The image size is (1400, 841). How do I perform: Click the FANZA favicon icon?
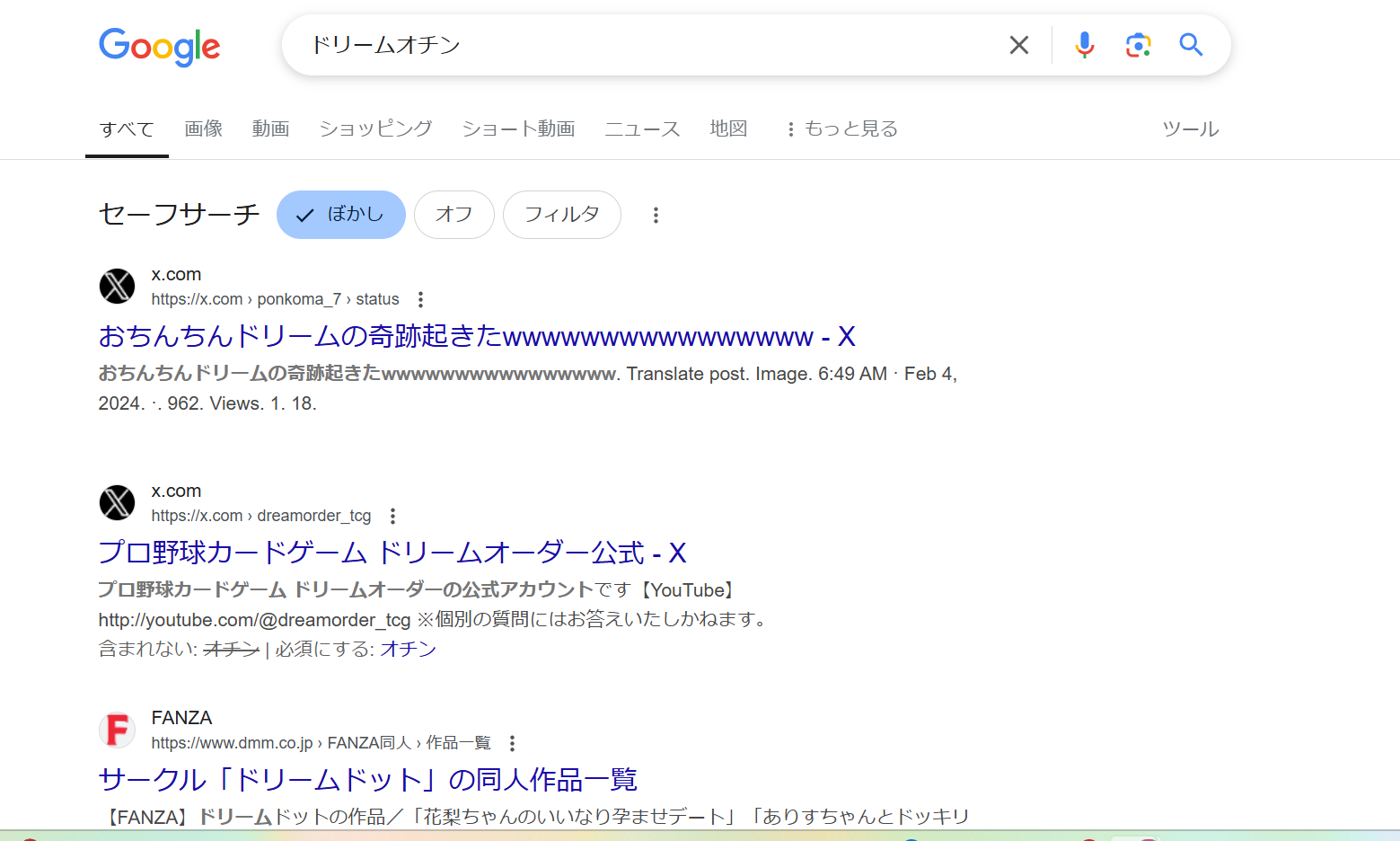[x=117, y=730]
